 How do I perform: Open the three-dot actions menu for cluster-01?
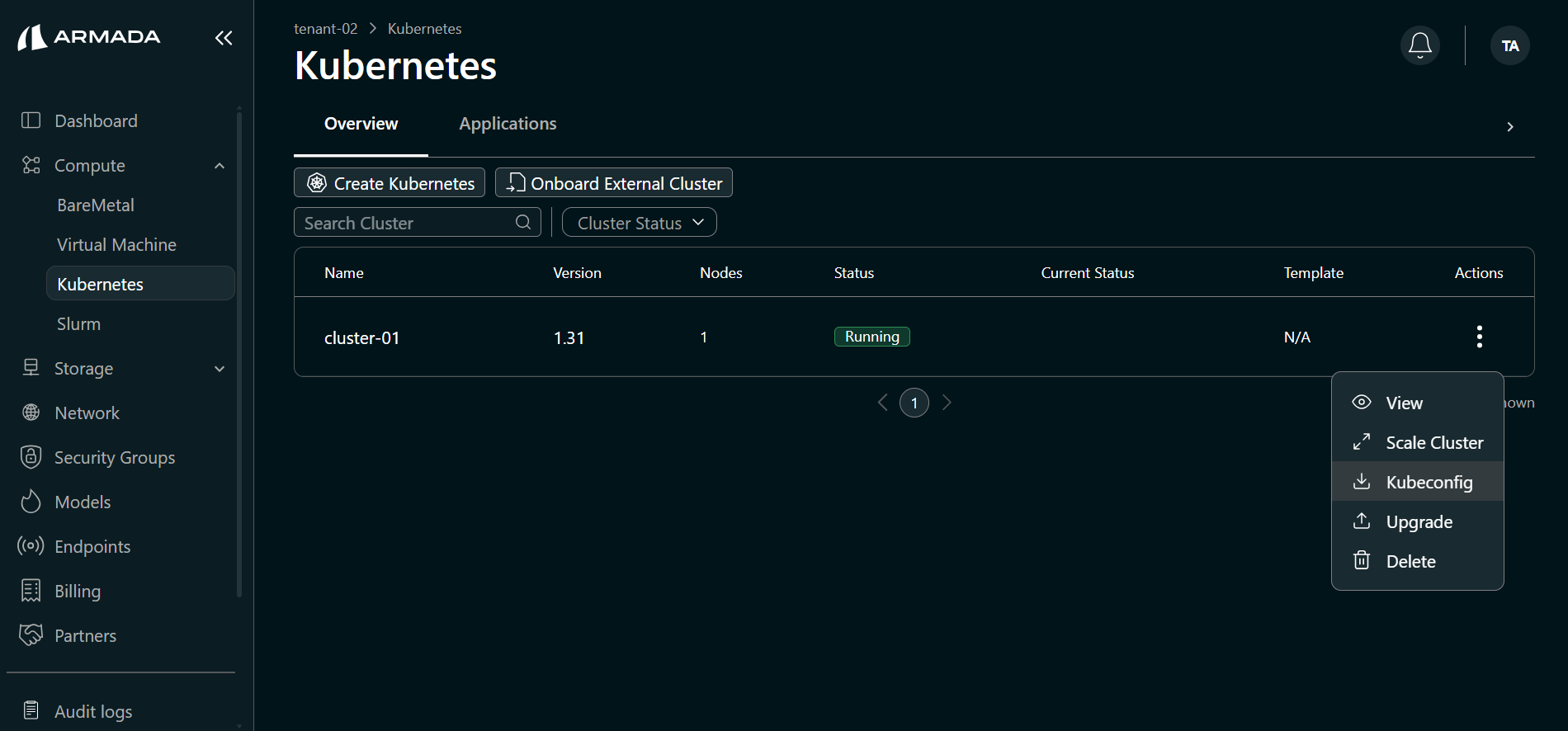1480,337
